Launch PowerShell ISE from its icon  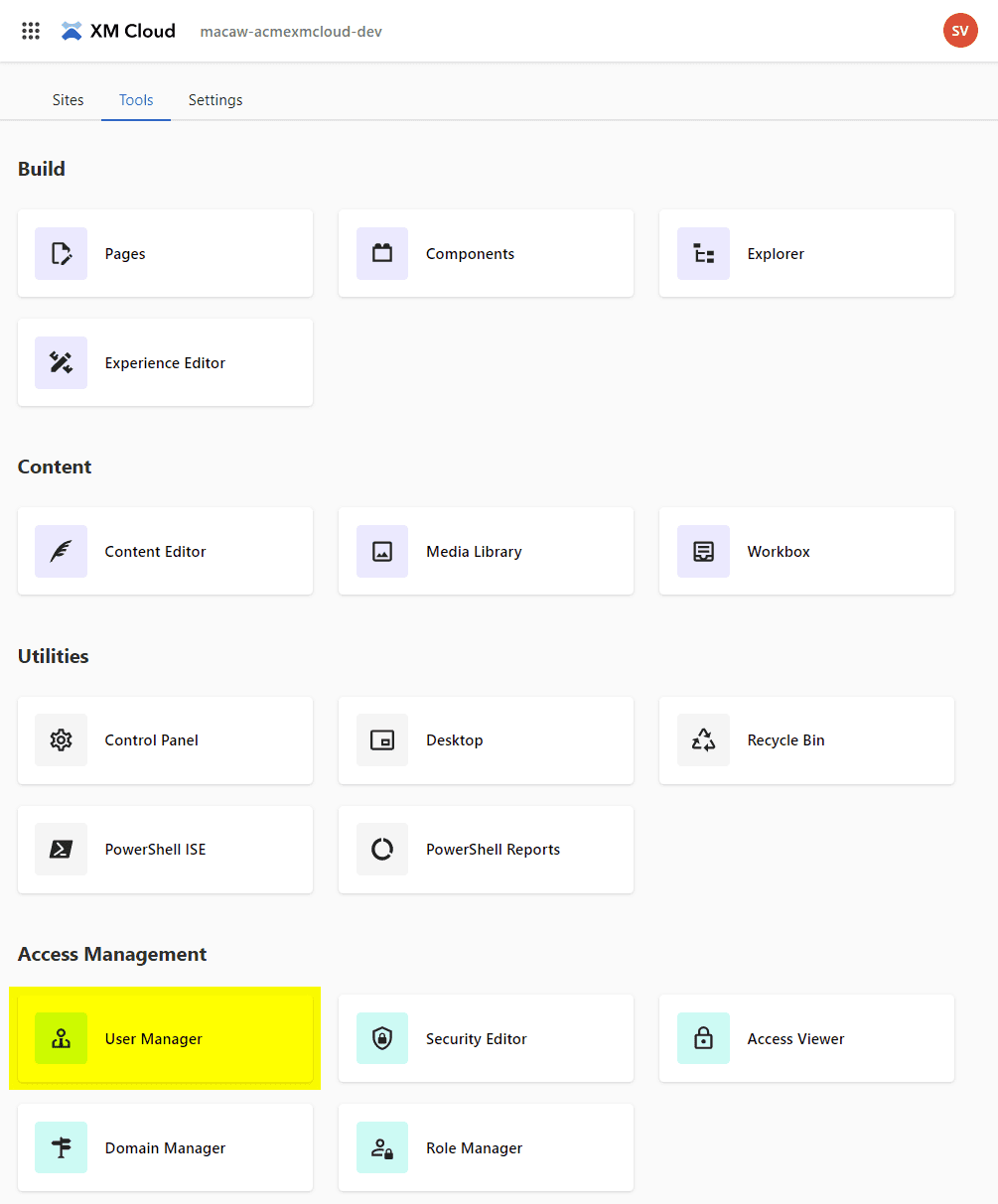61,849
